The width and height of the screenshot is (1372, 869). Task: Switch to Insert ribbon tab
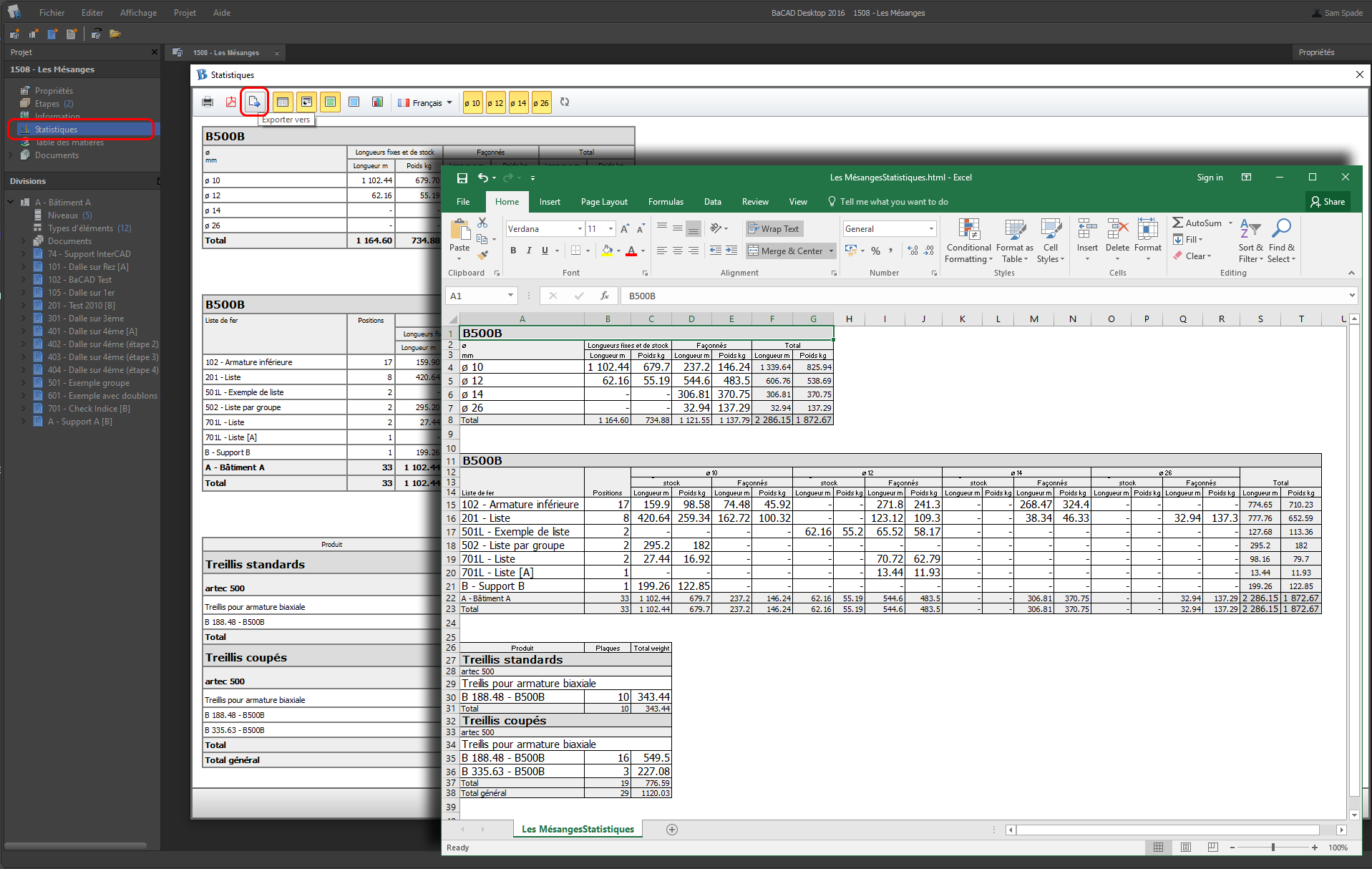click(550, 202)
